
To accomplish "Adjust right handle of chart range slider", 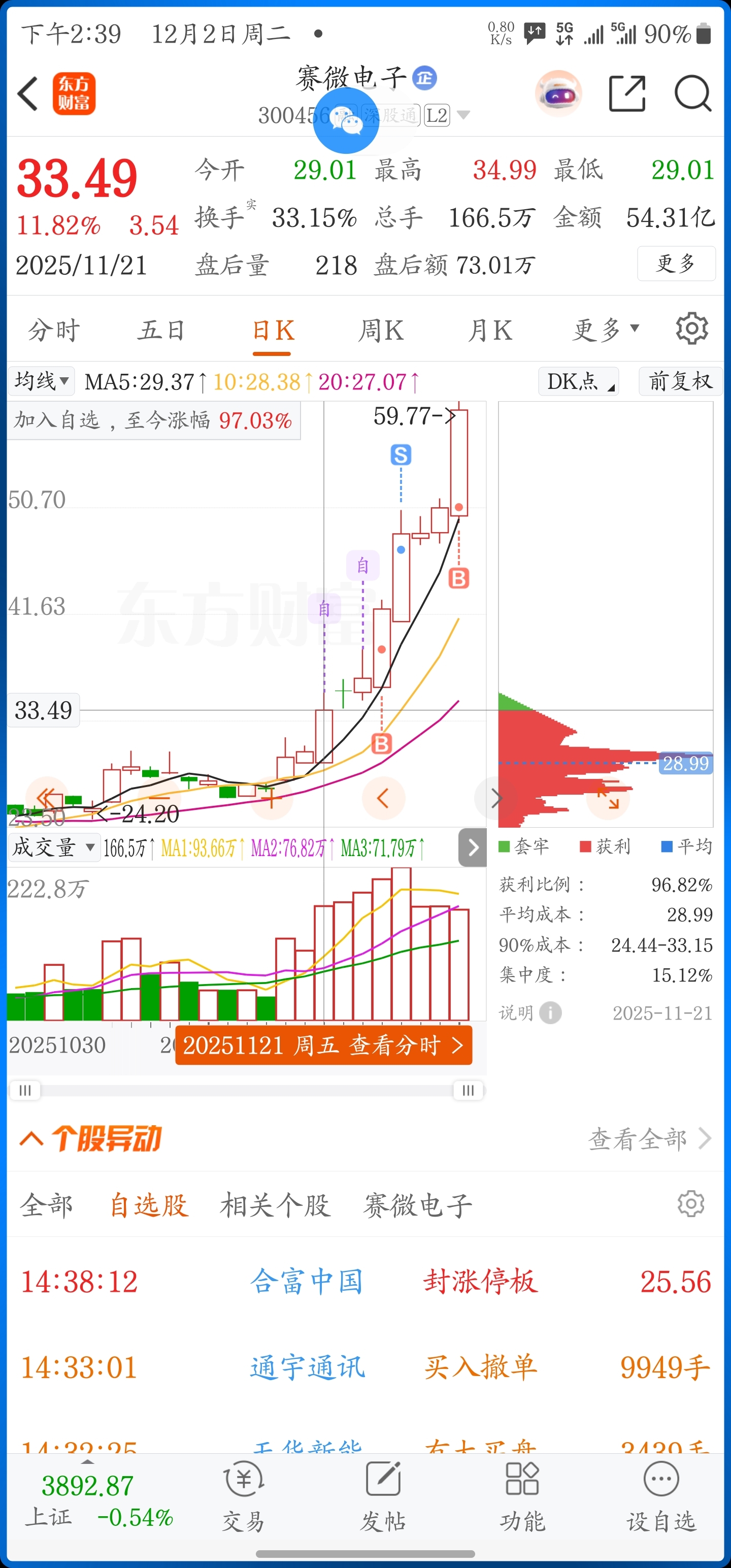I will 468,1090.
